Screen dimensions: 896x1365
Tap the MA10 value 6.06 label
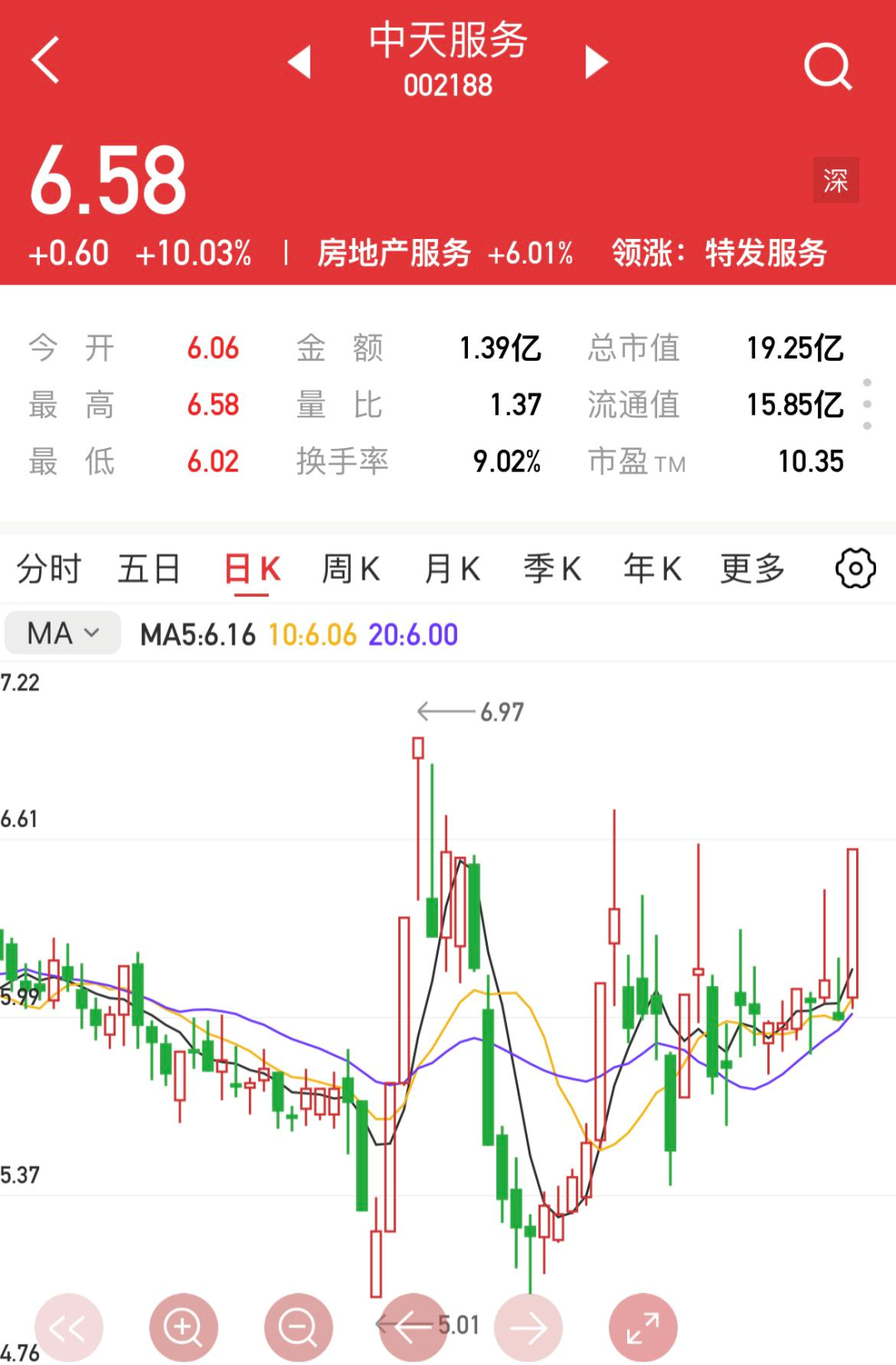tap(312, 635)
